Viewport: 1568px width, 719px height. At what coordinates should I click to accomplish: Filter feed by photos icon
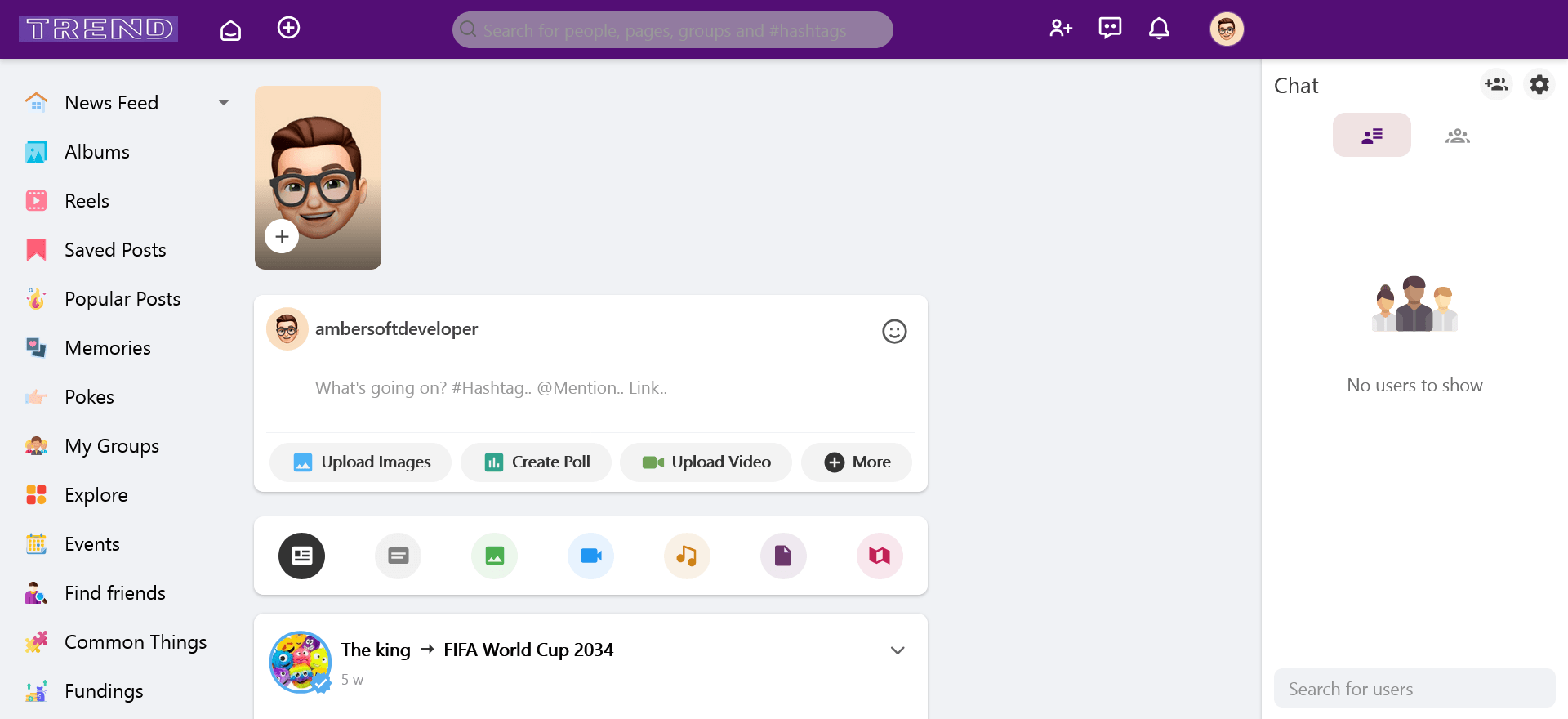pyautogui.click(x=494, y=556)
